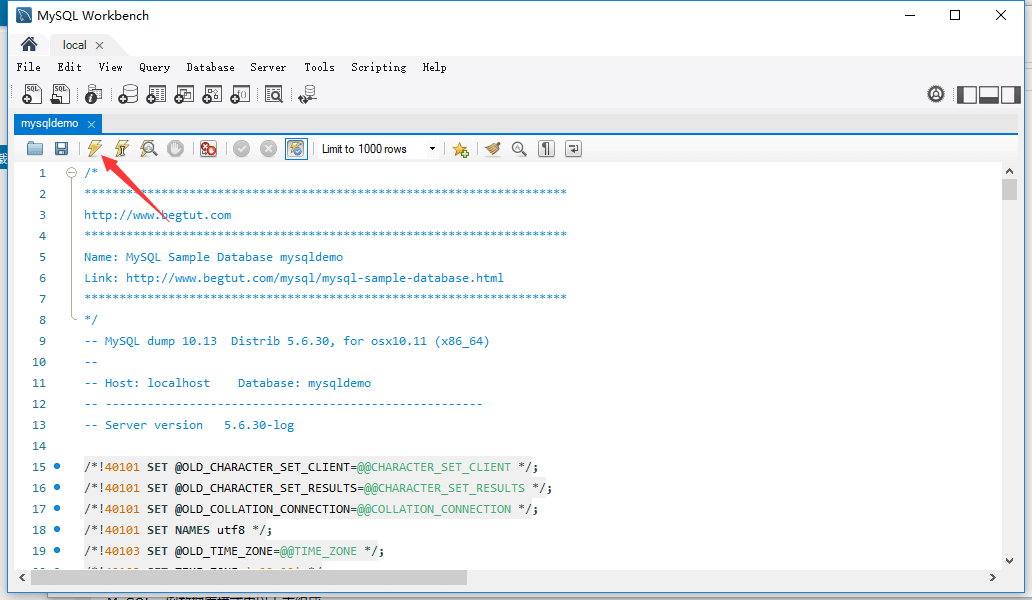Open the Help menu
The width and height of the screenshot is (1032, 600).
tap(434, 67)
